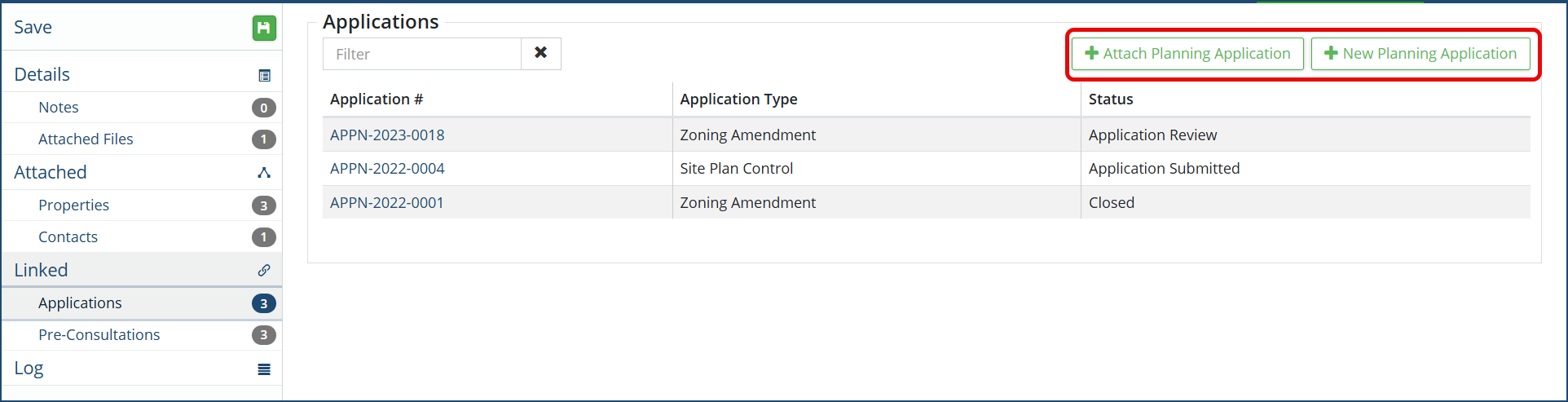Click the Pre-Consultations count badge
The width and height of the screenshot is (1568, 402).
[263, 335]
